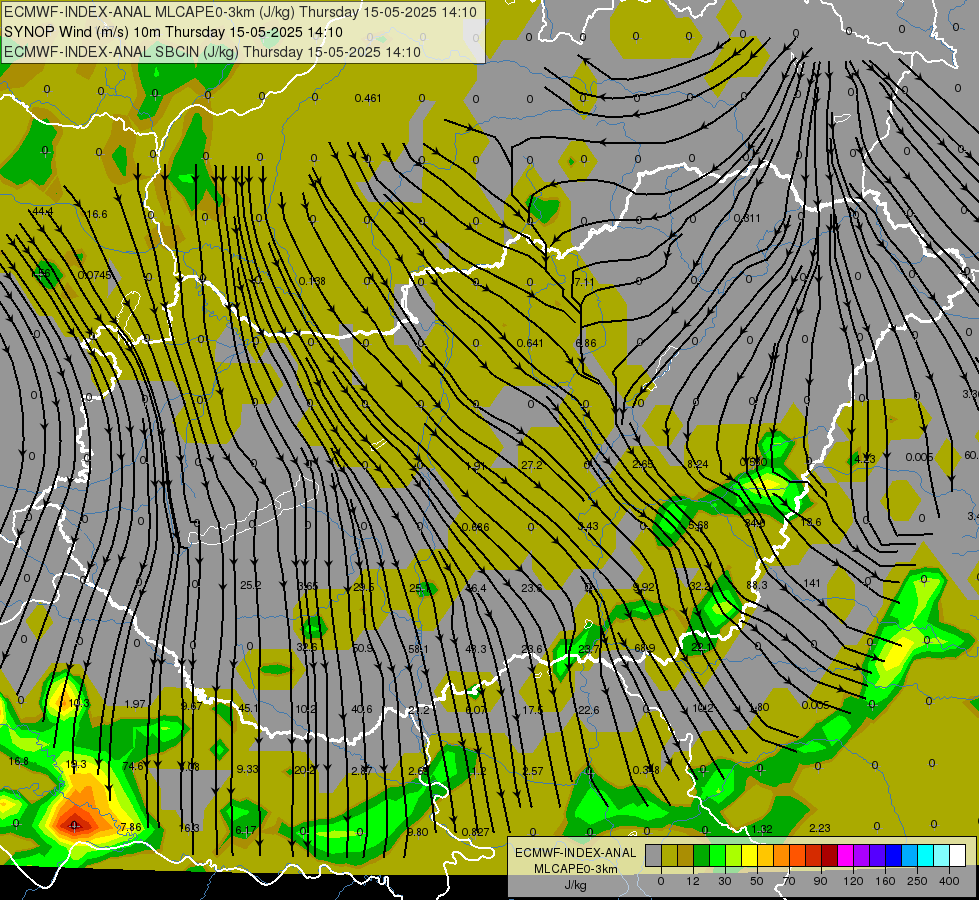Click the gray swatch in the MLCAPE legend
The image size is (979, 900).
(x=653, y=856)
